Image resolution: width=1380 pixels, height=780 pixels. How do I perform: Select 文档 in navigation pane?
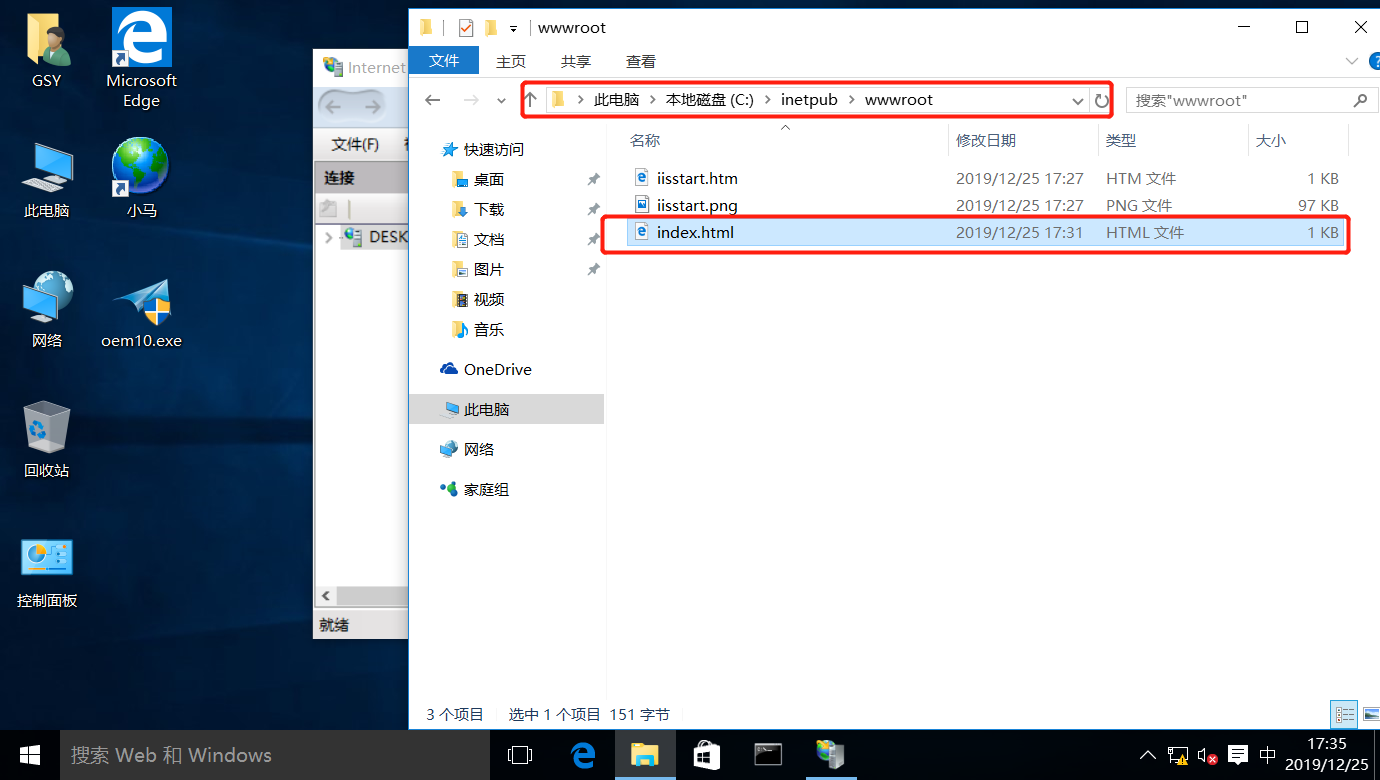click(x=489, y=239)
